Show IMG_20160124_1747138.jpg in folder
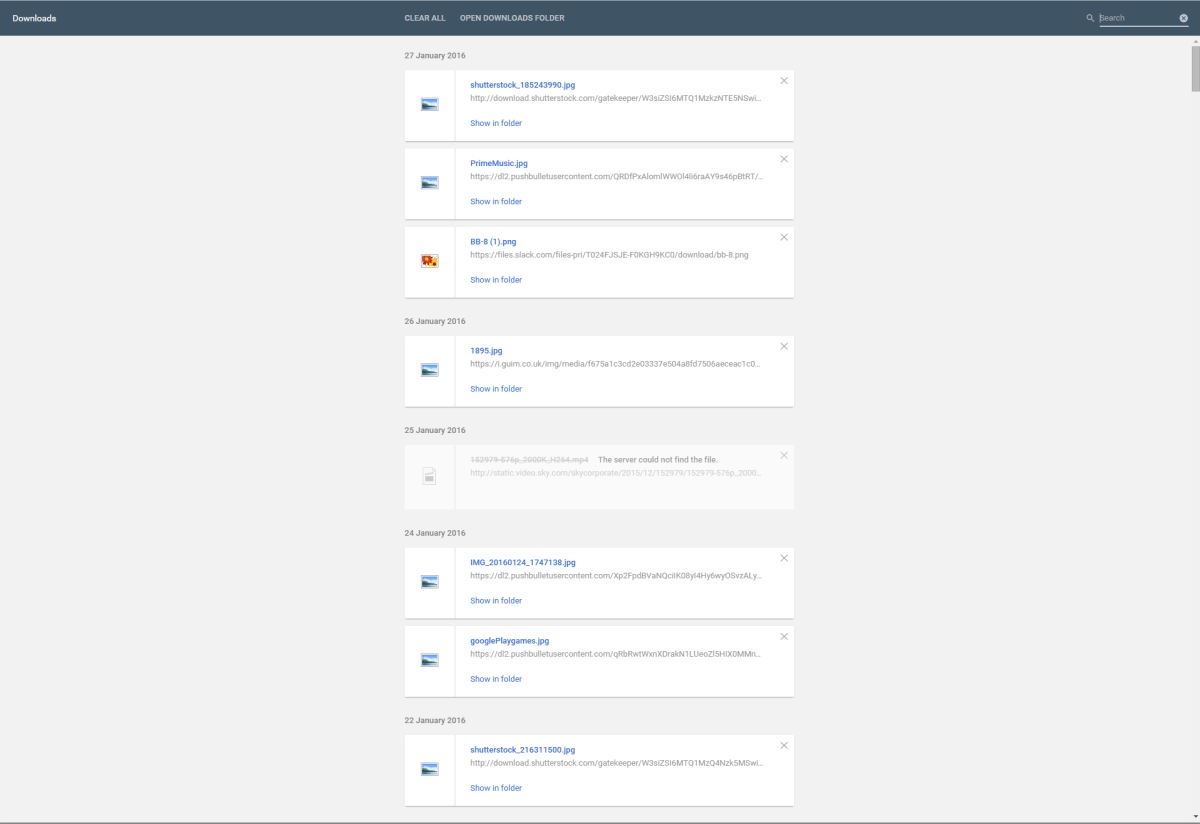 tap(496, 601)
